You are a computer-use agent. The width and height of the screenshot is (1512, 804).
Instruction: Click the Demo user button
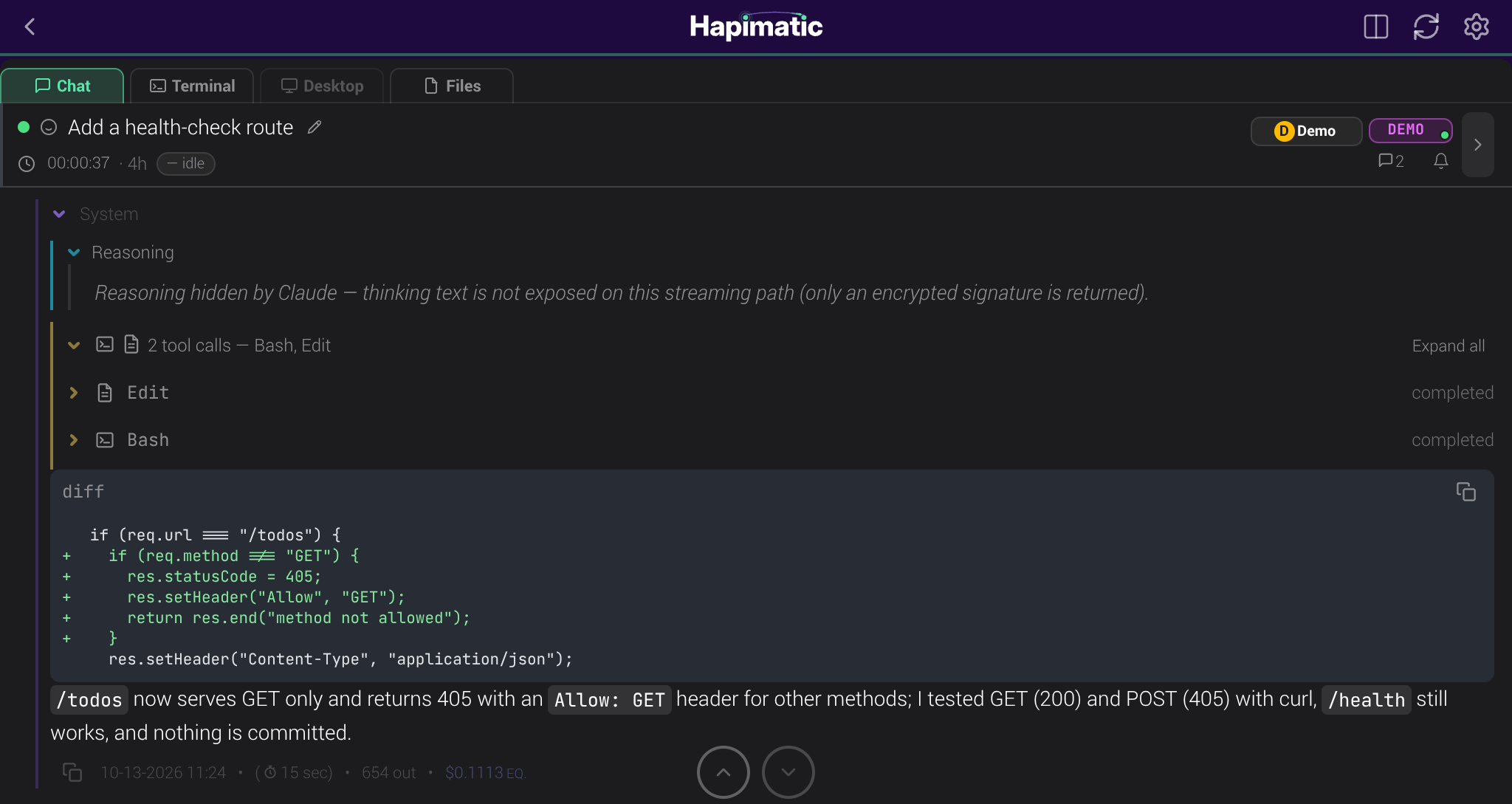pos(1306,131)
